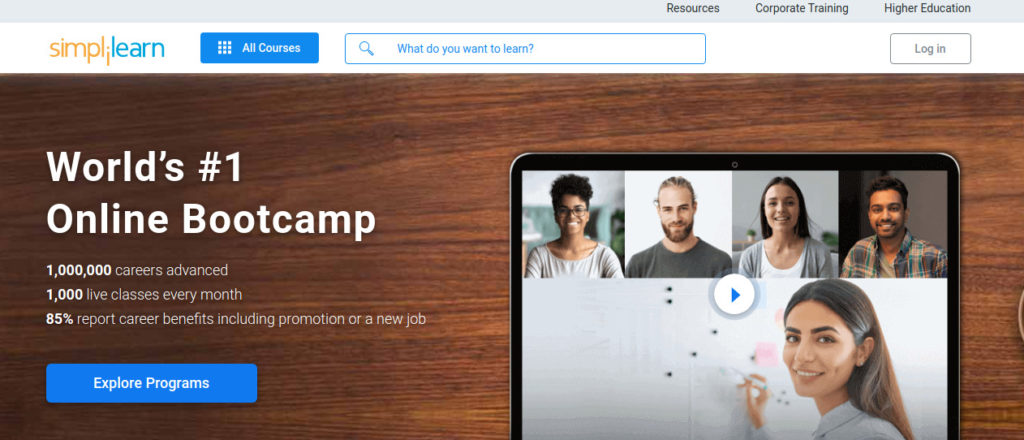The height and width of the screenshot is (440, 1024).
Task: Click the instructor at whiteboard image
Action: coord(735,359)
